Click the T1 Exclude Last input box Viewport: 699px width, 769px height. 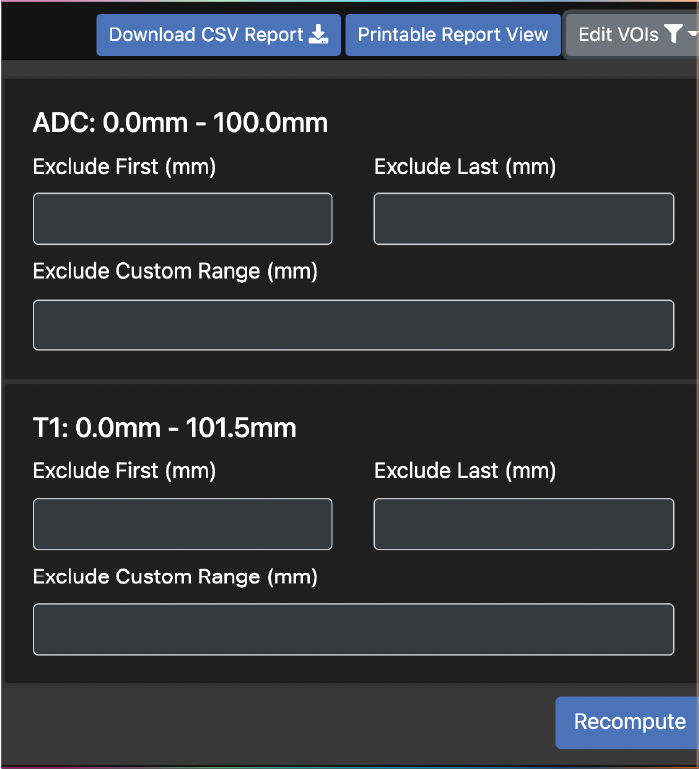524,524
